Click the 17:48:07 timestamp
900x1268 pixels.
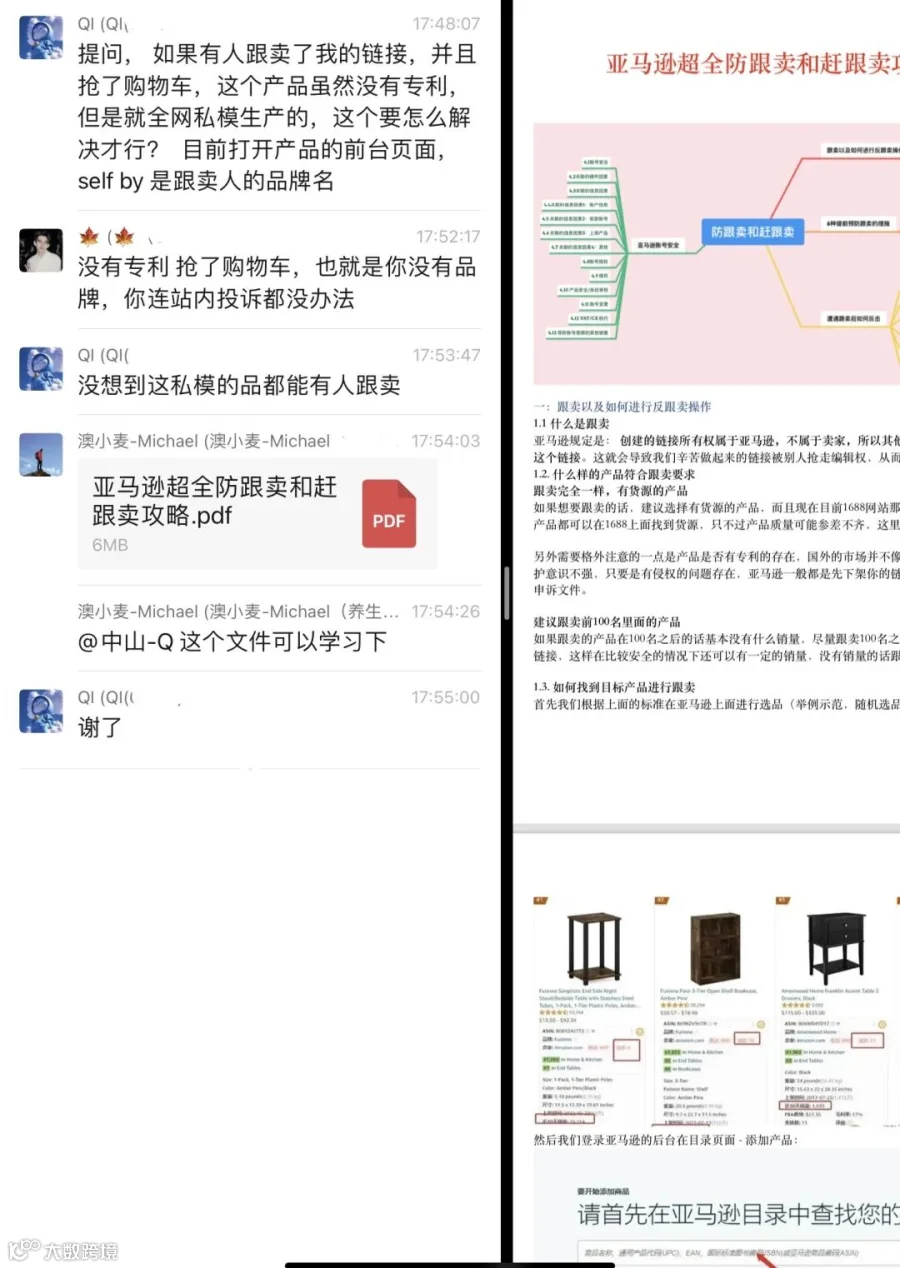pos(446,23)
